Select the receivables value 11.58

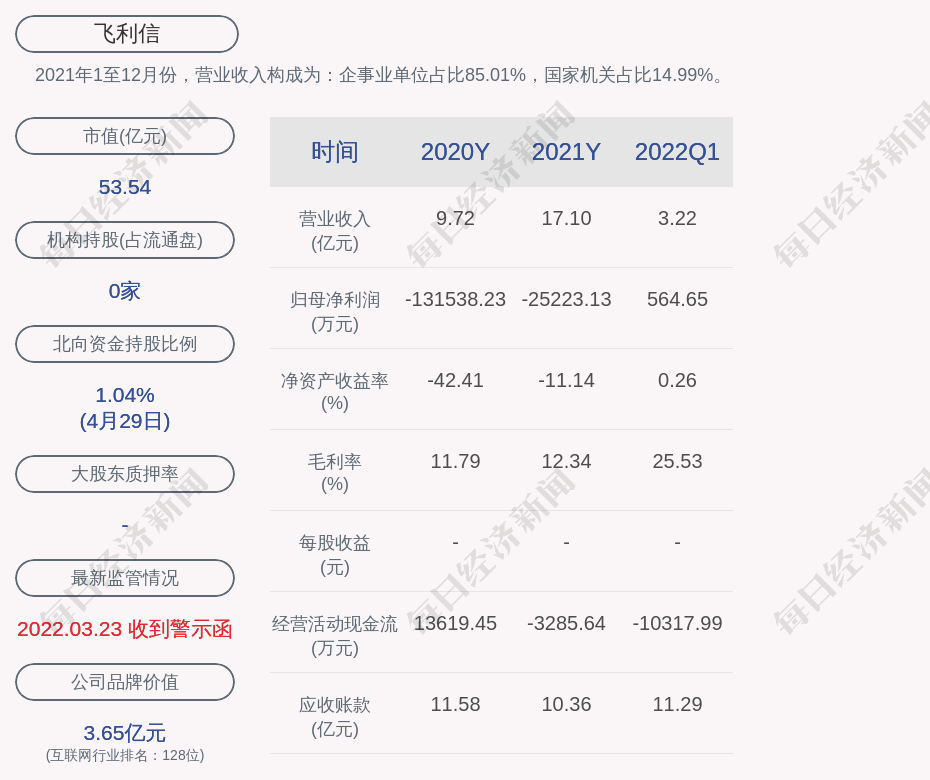[456, 704]
